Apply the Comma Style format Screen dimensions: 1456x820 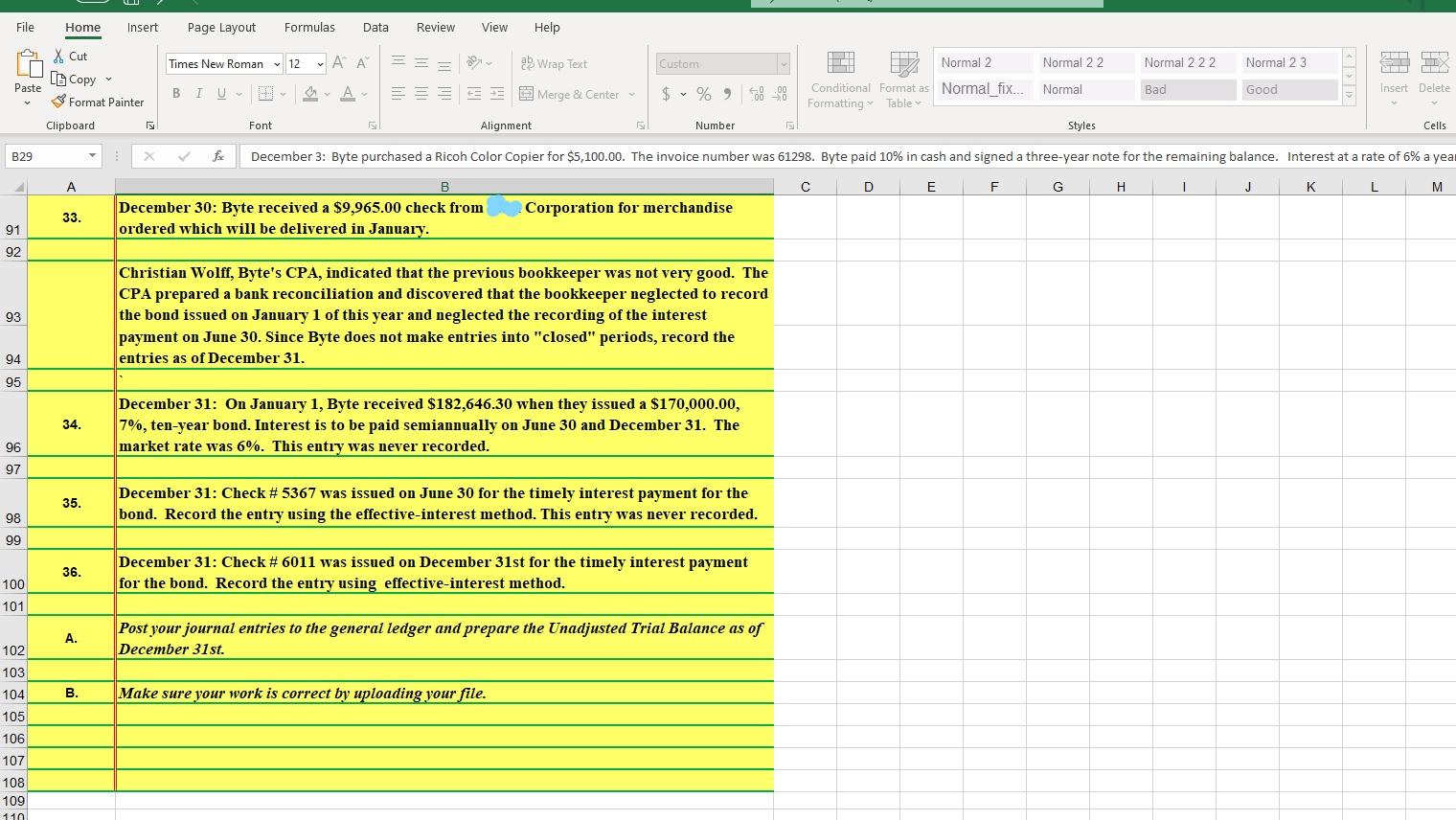tap(727, 94)
